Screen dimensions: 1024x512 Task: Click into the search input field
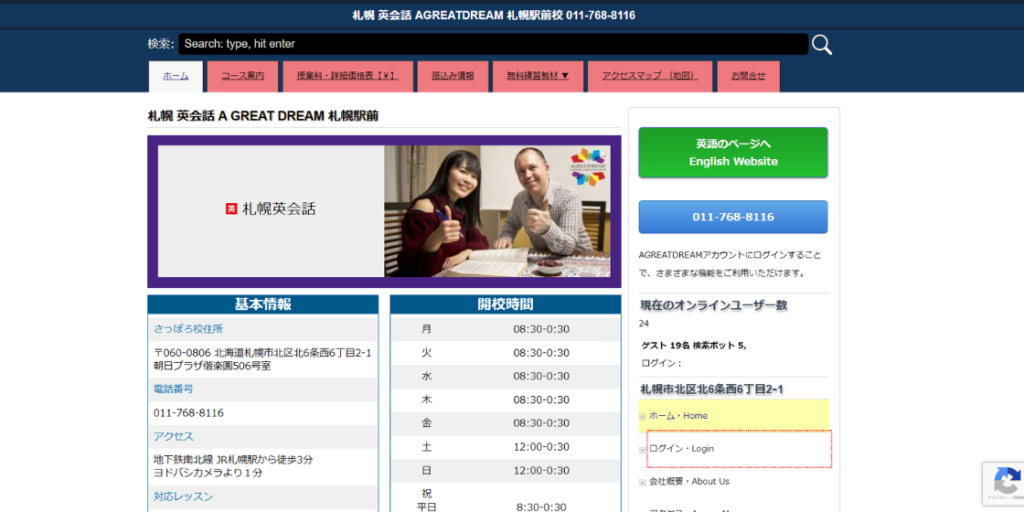pos(493,44)
